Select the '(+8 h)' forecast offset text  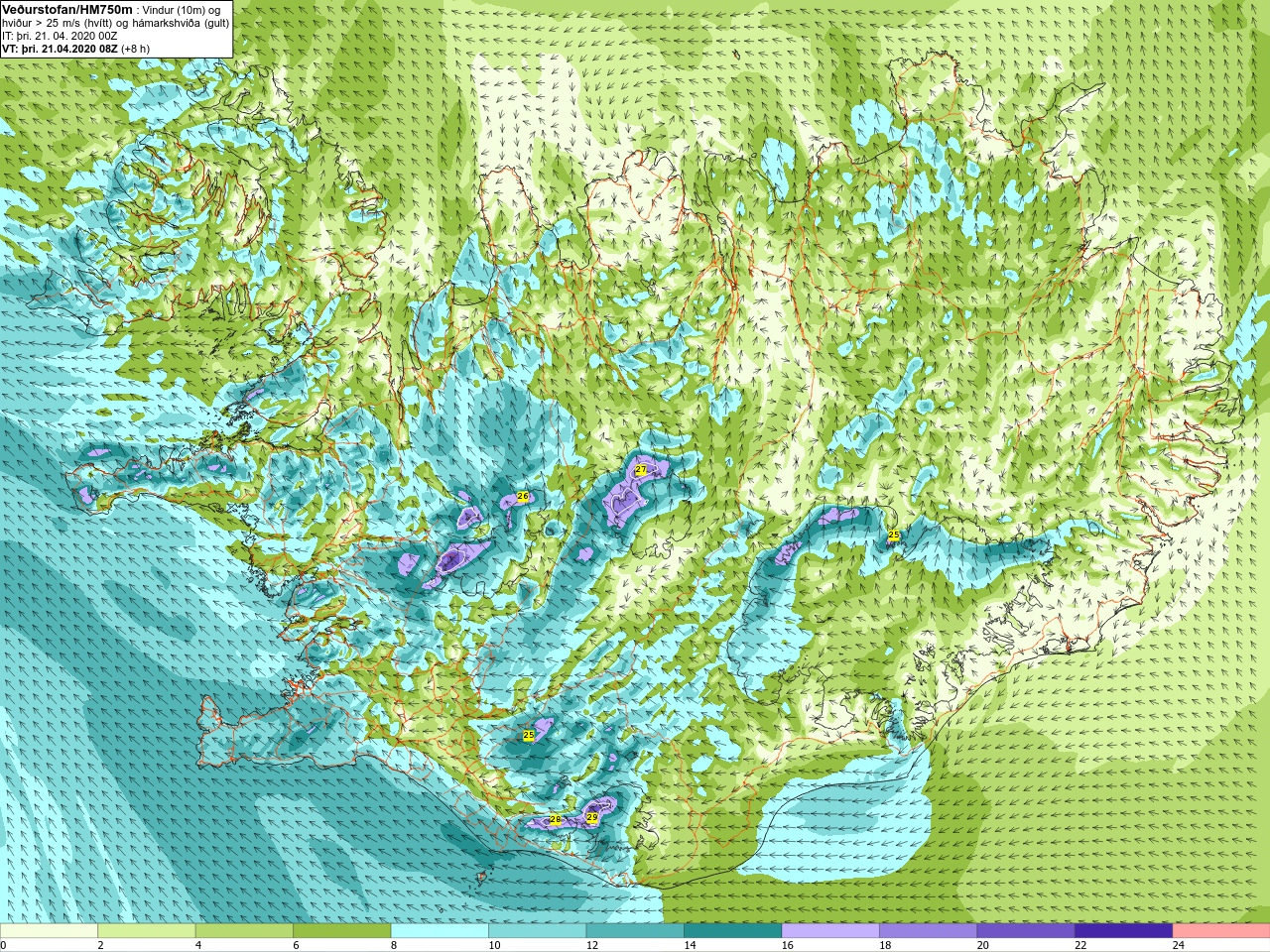click(x=136, y=49)
